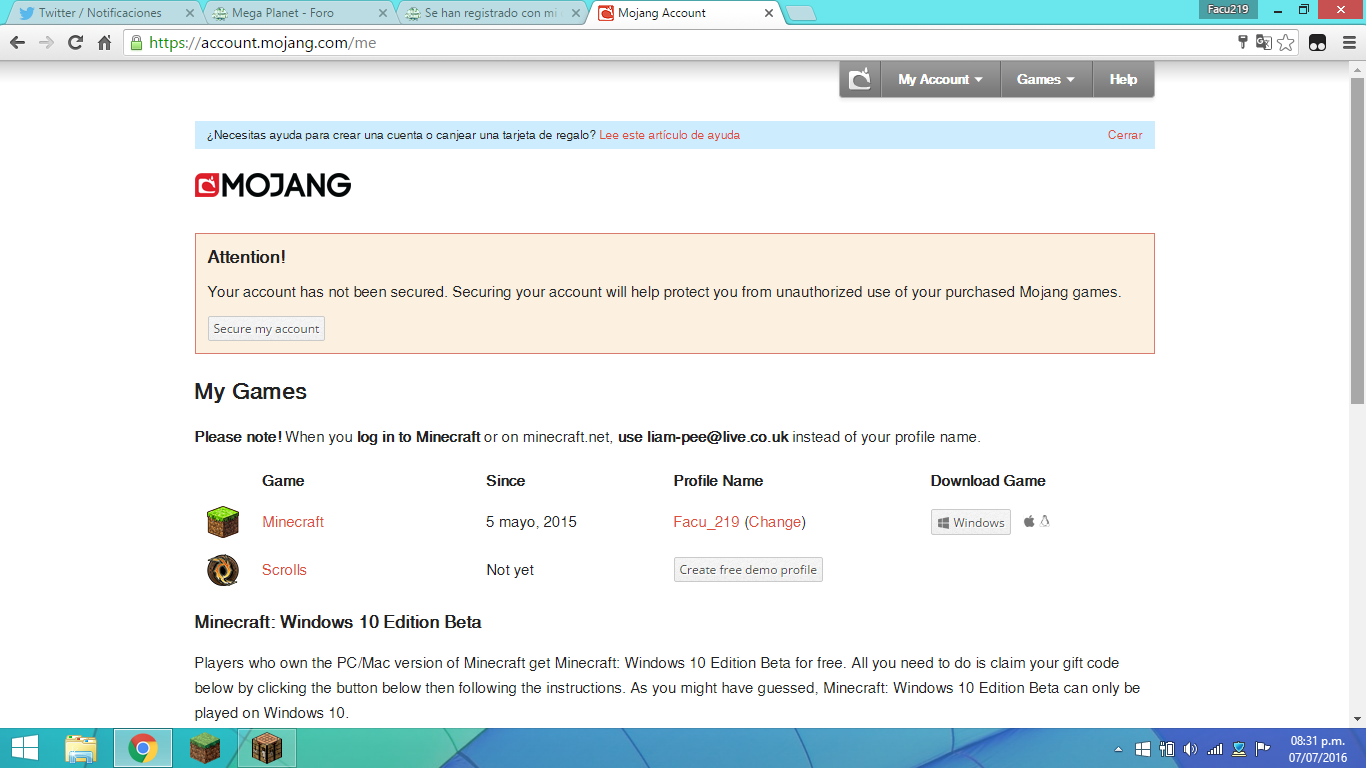Click the 'My Games' heading
The width and height of the screenshot is (1366, 768).
pos(251,391)
